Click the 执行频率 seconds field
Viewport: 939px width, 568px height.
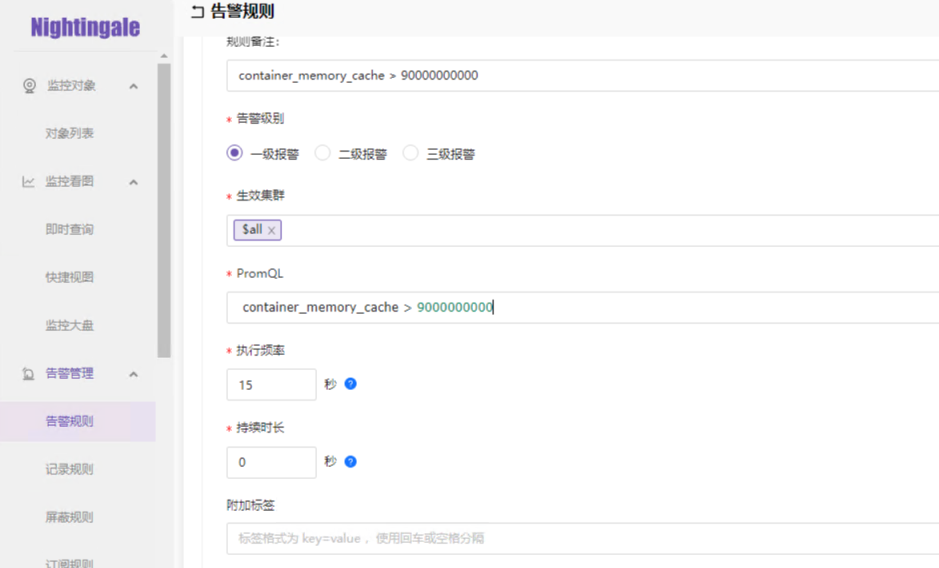pyautogui.click(x=271, y=385)
